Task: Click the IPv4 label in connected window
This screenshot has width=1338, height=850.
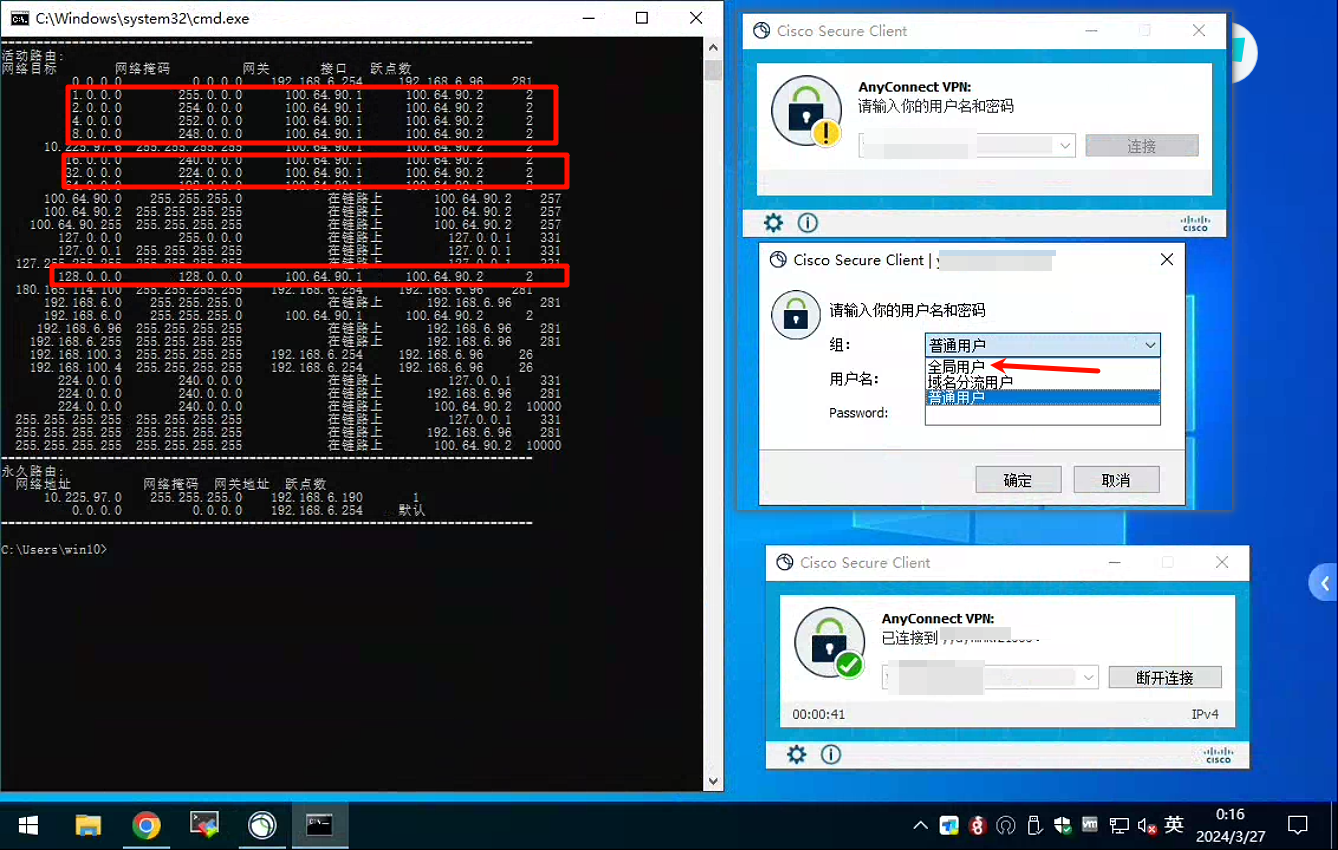Action: pyautogui.click(x=1205, y=715)
